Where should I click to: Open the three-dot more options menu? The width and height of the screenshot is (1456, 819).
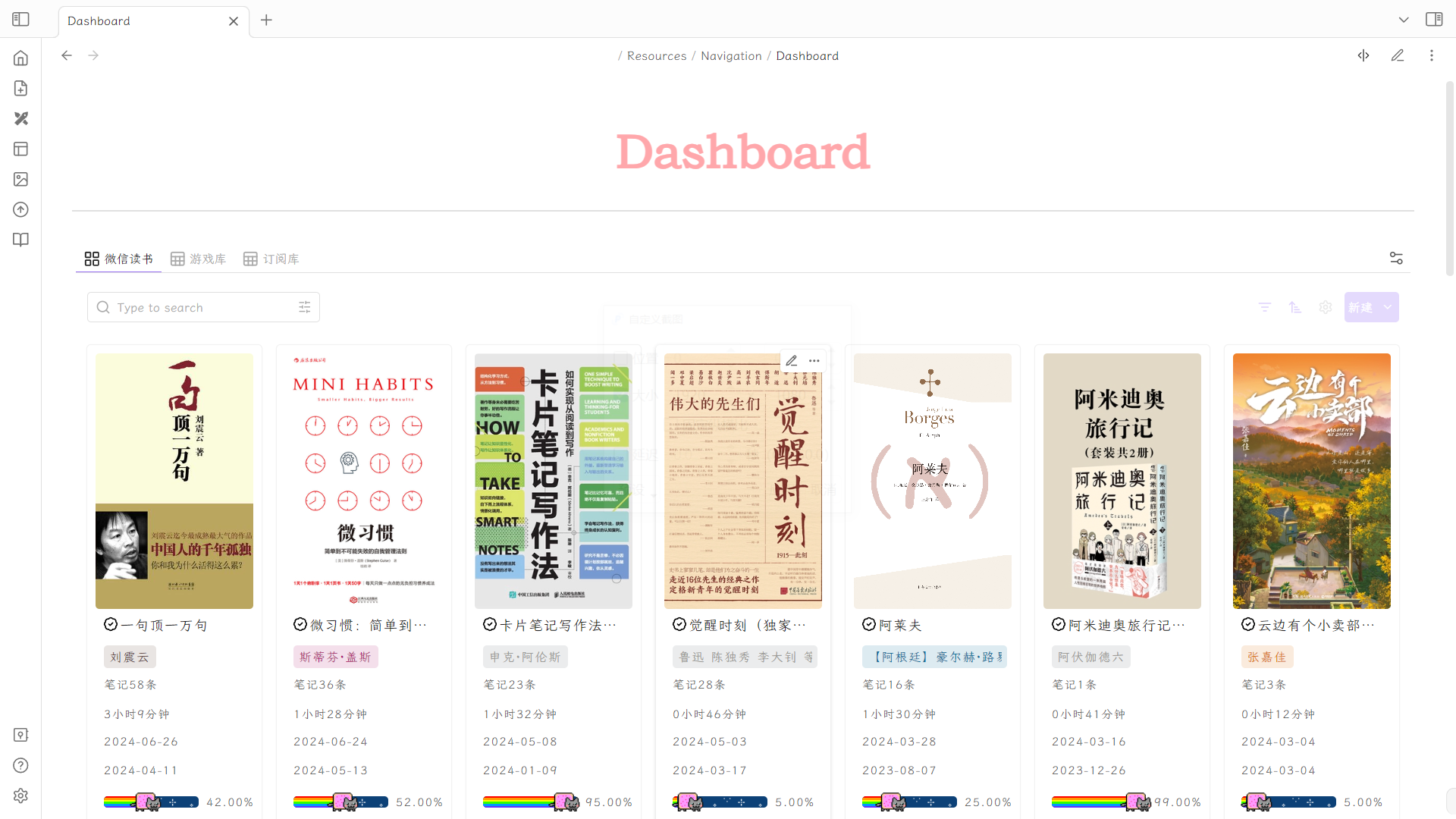coord(1432,55)
